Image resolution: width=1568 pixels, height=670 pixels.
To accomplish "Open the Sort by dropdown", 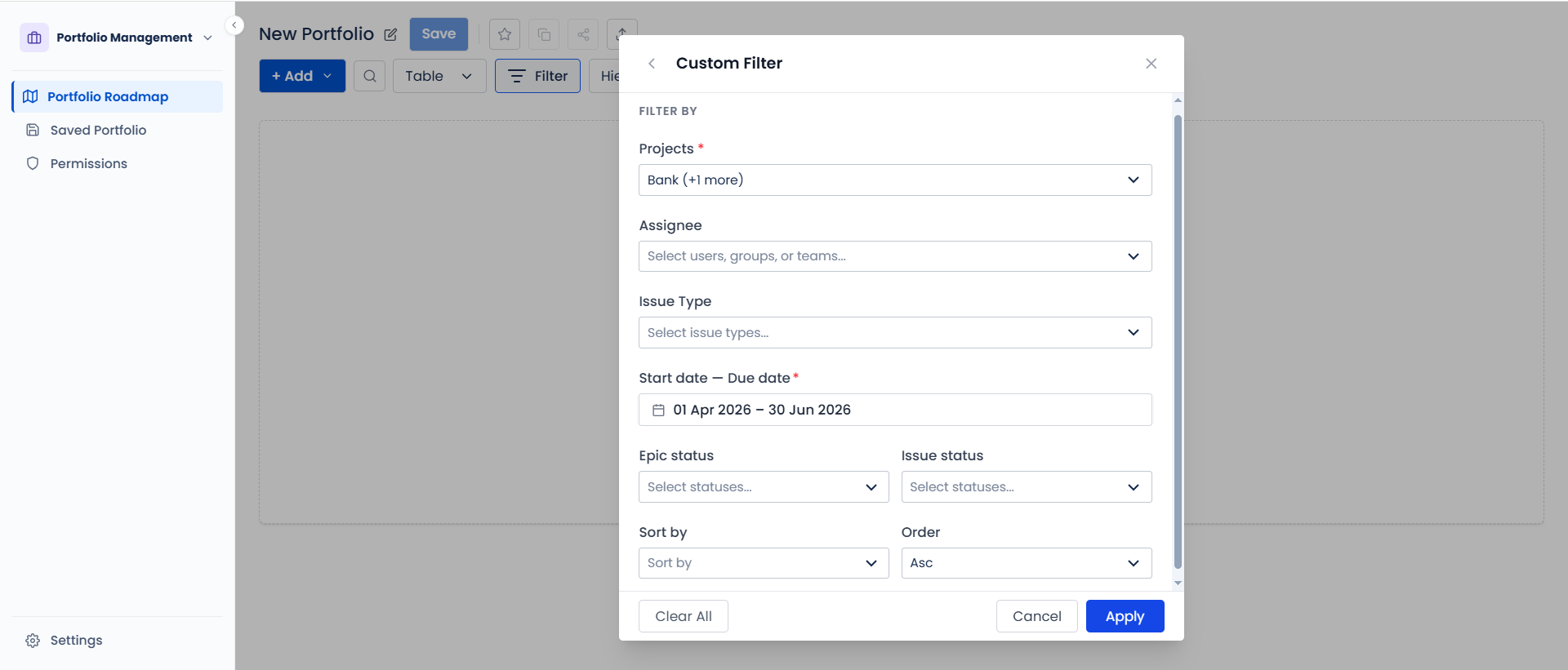I will tap(764, 563).
